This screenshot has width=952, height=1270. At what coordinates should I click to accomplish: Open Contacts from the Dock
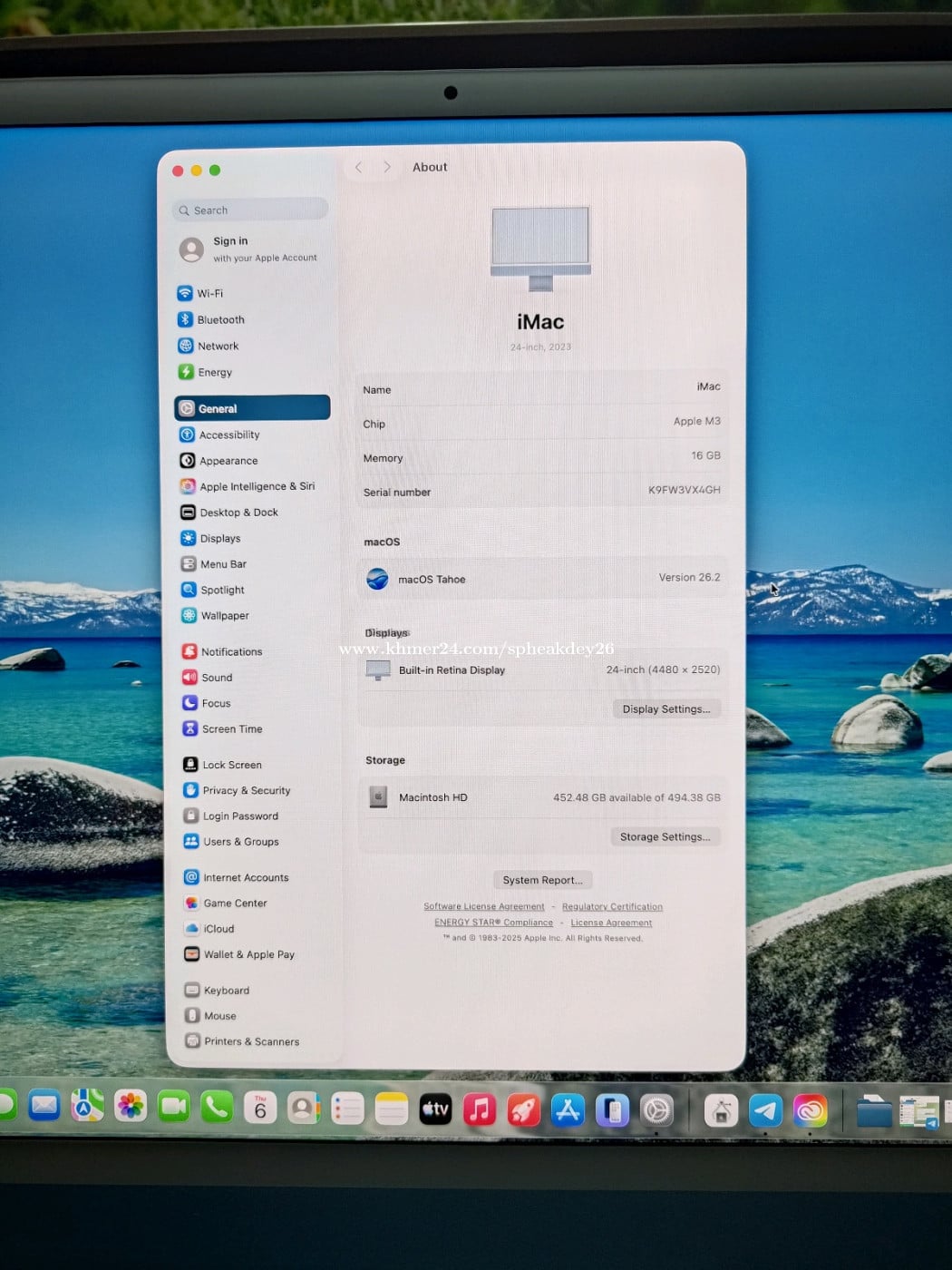(x=304, y=1108)
